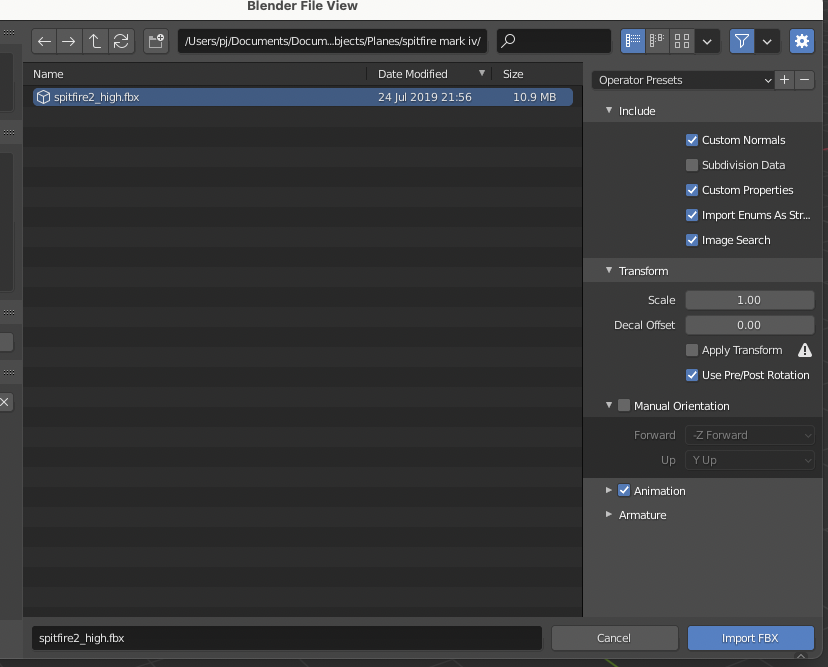
Task: Click the Import FBX button
Action: tap(750, 638)
